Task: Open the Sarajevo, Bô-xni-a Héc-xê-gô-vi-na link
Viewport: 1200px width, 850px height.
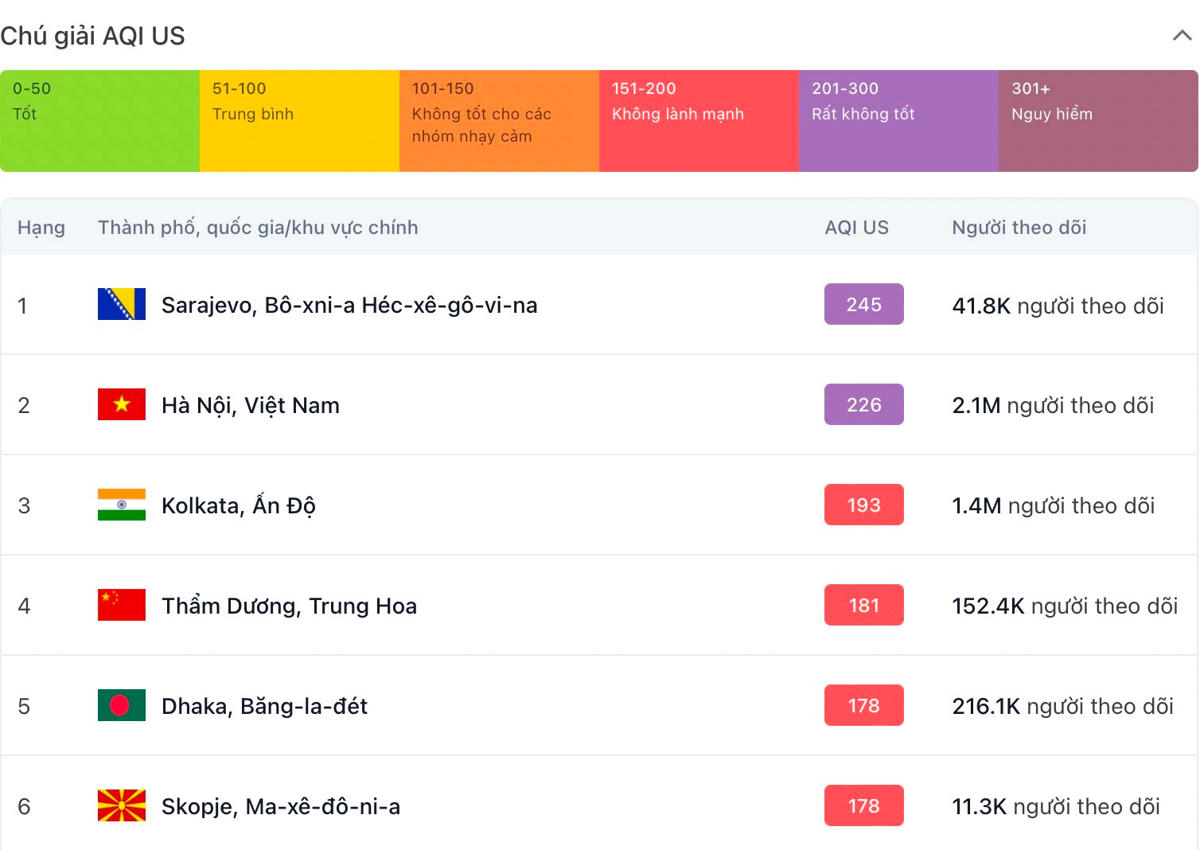Action: (349, 305)
